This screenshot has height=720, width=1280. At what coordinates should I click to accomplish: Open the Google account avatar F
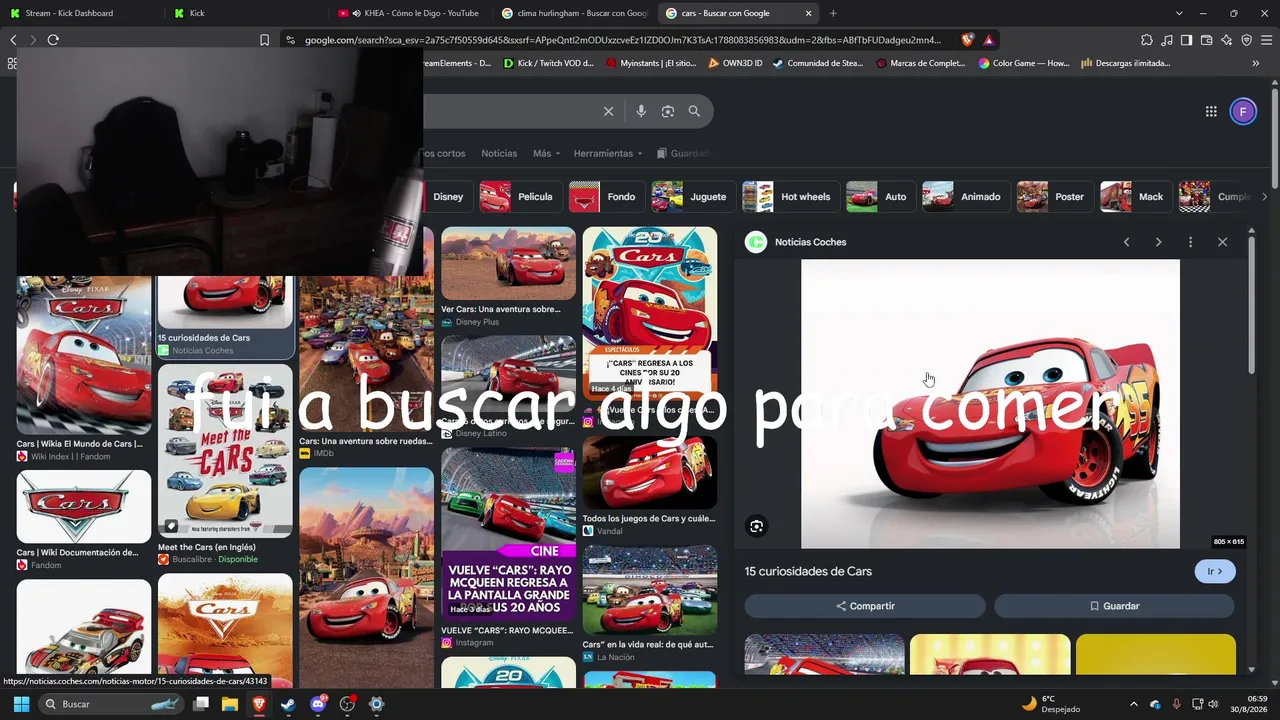tap(1243, 111)
